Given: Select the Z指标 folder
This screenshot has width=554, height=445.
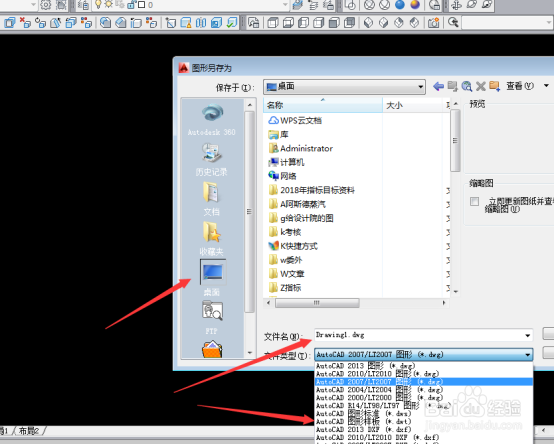Looking at the screenshot, I should [x=285, y=288].
